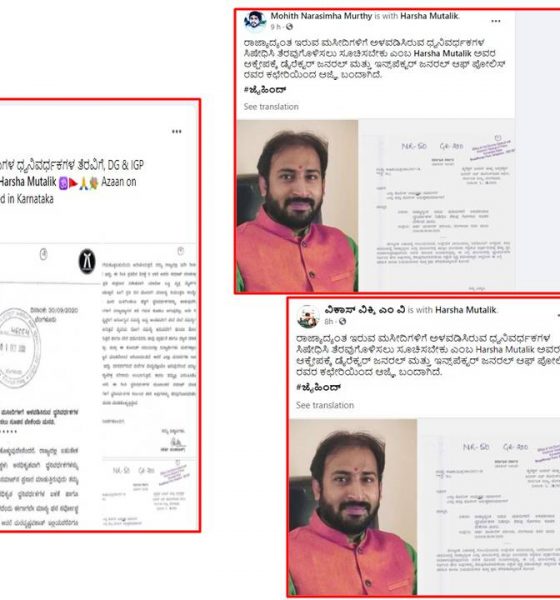Screen dimensions: 560x600
Task: Click See translation under the top post
Action: (x=271, y=107)
